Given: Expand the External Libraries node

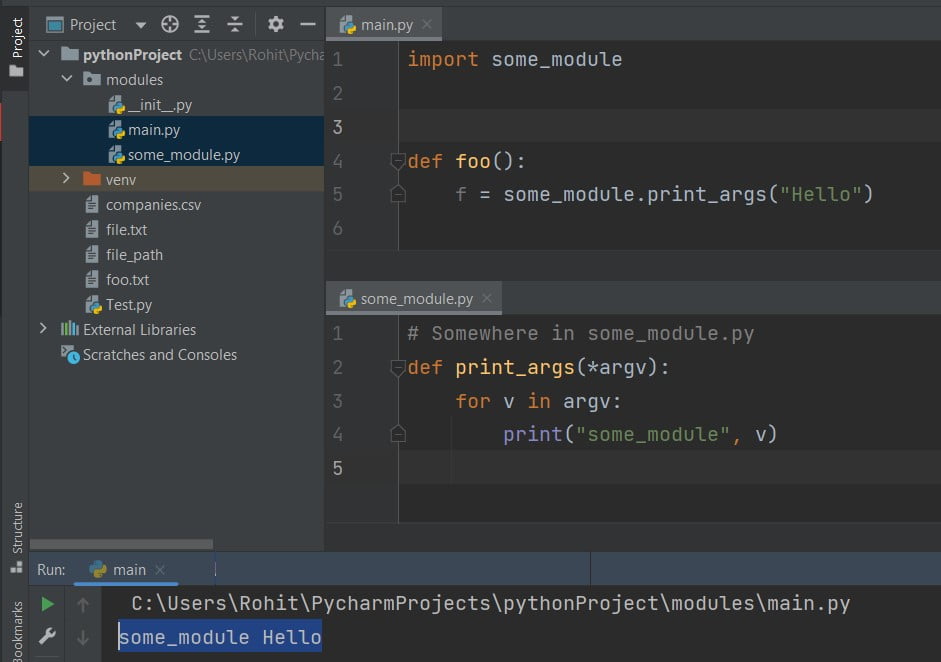Looking at the screenshot, I should coord(42,329).
